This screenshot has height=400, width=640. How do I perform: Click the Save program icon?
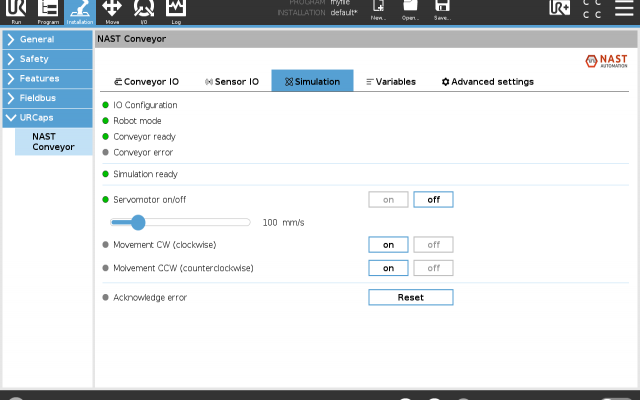pyautogui.click(x=442, y=11)
